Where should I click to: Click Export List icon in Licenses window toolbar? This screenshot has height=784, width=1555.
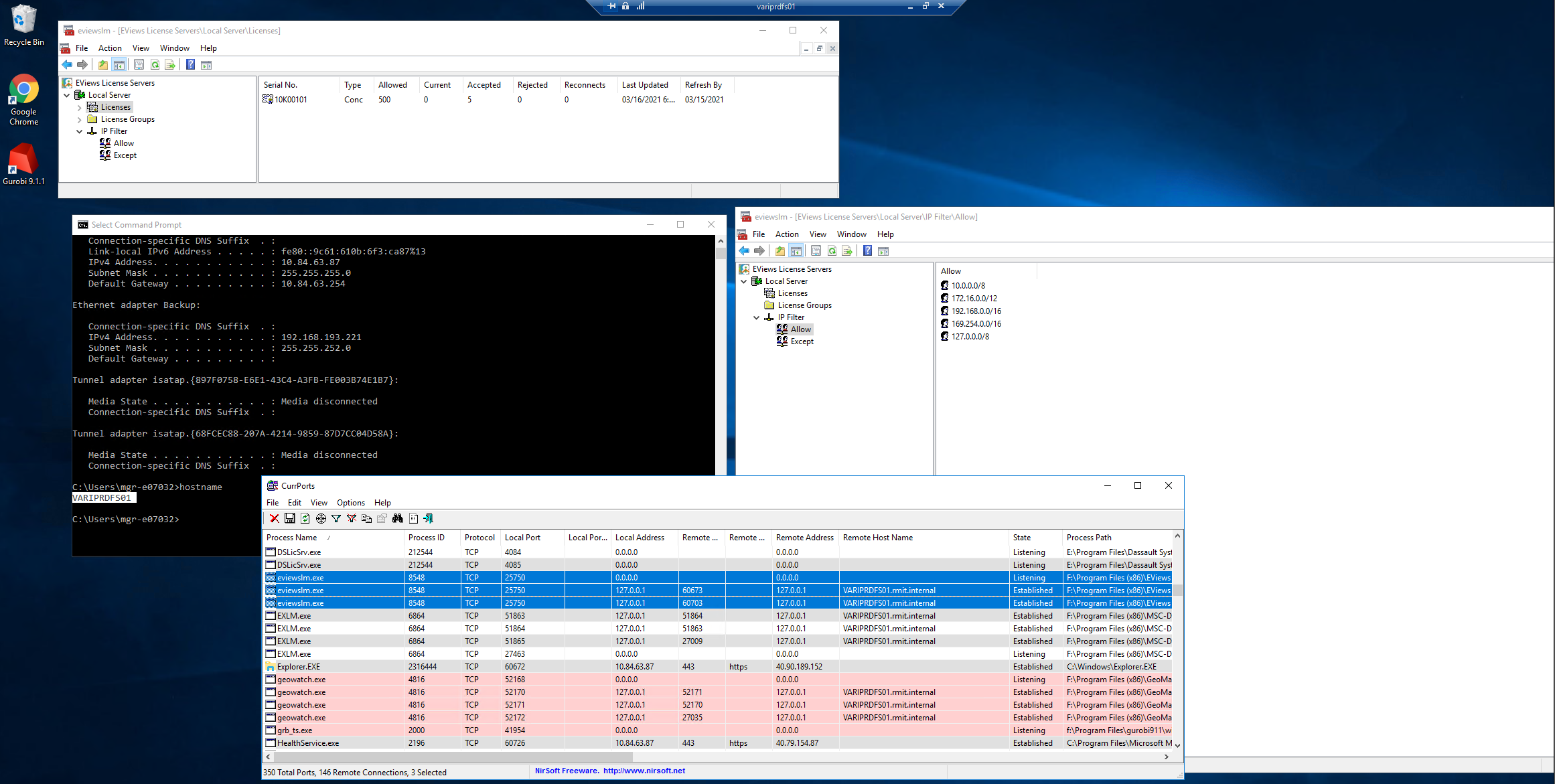coord(170,65)
